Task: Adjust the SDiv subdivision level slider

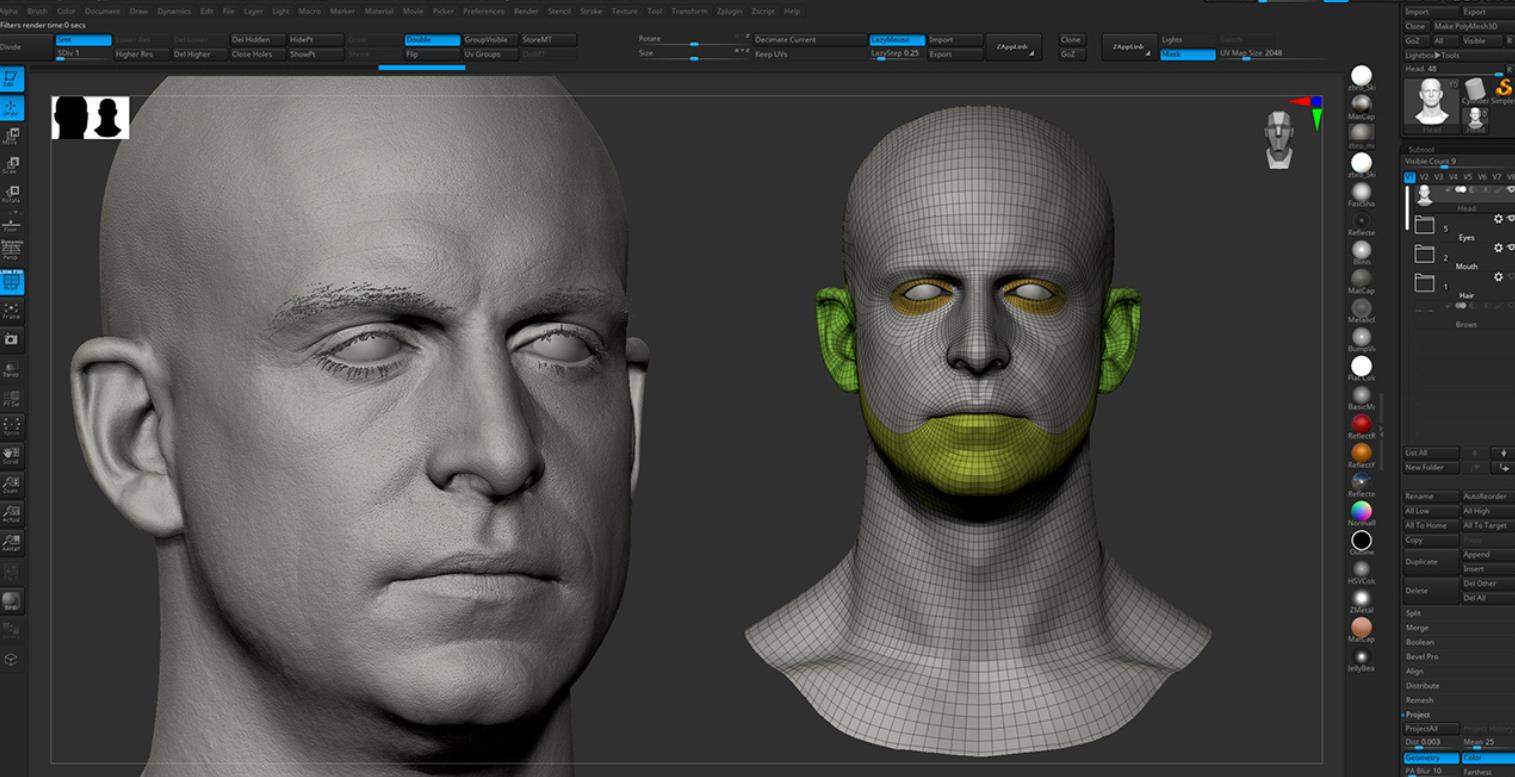Action: tap(83, 54)
